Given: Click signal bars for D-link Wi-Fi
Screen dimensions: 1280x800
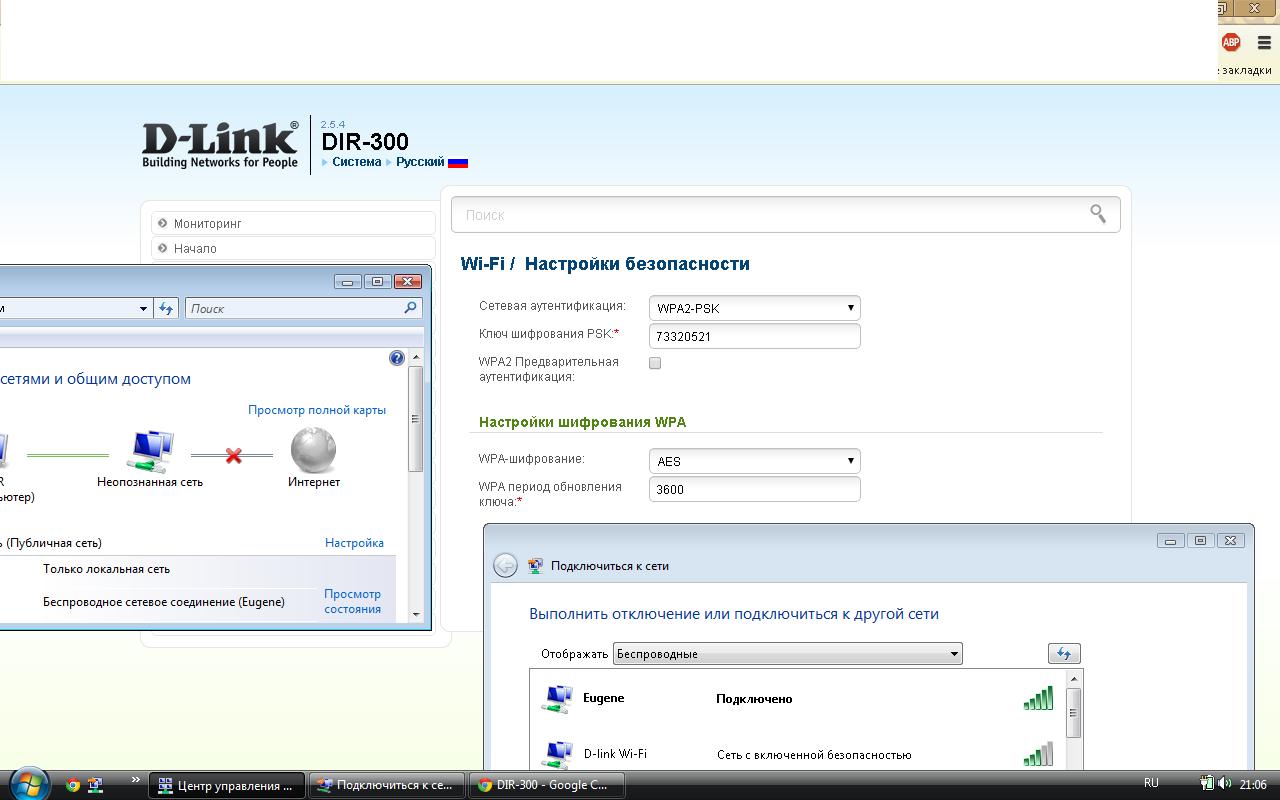Looking at the screenshot, I should pos(1039,754).
